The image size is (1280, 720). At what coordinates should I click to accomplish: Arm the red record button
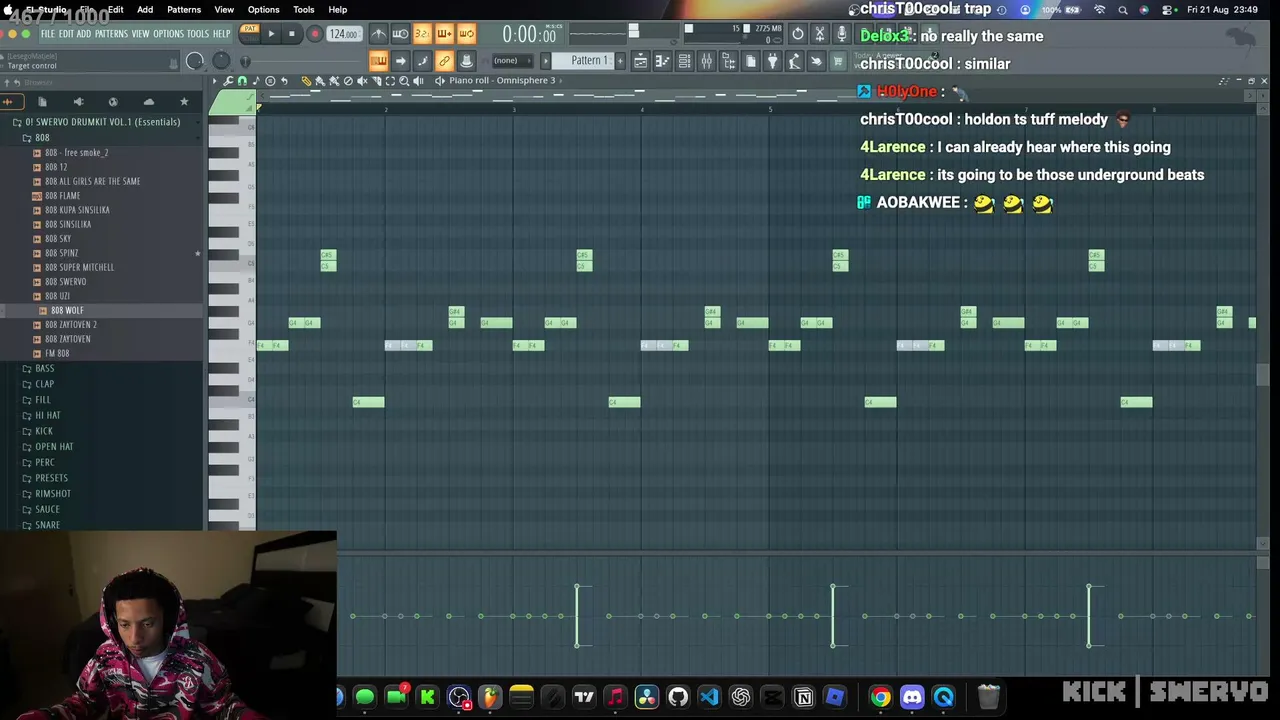click(314, 34)
